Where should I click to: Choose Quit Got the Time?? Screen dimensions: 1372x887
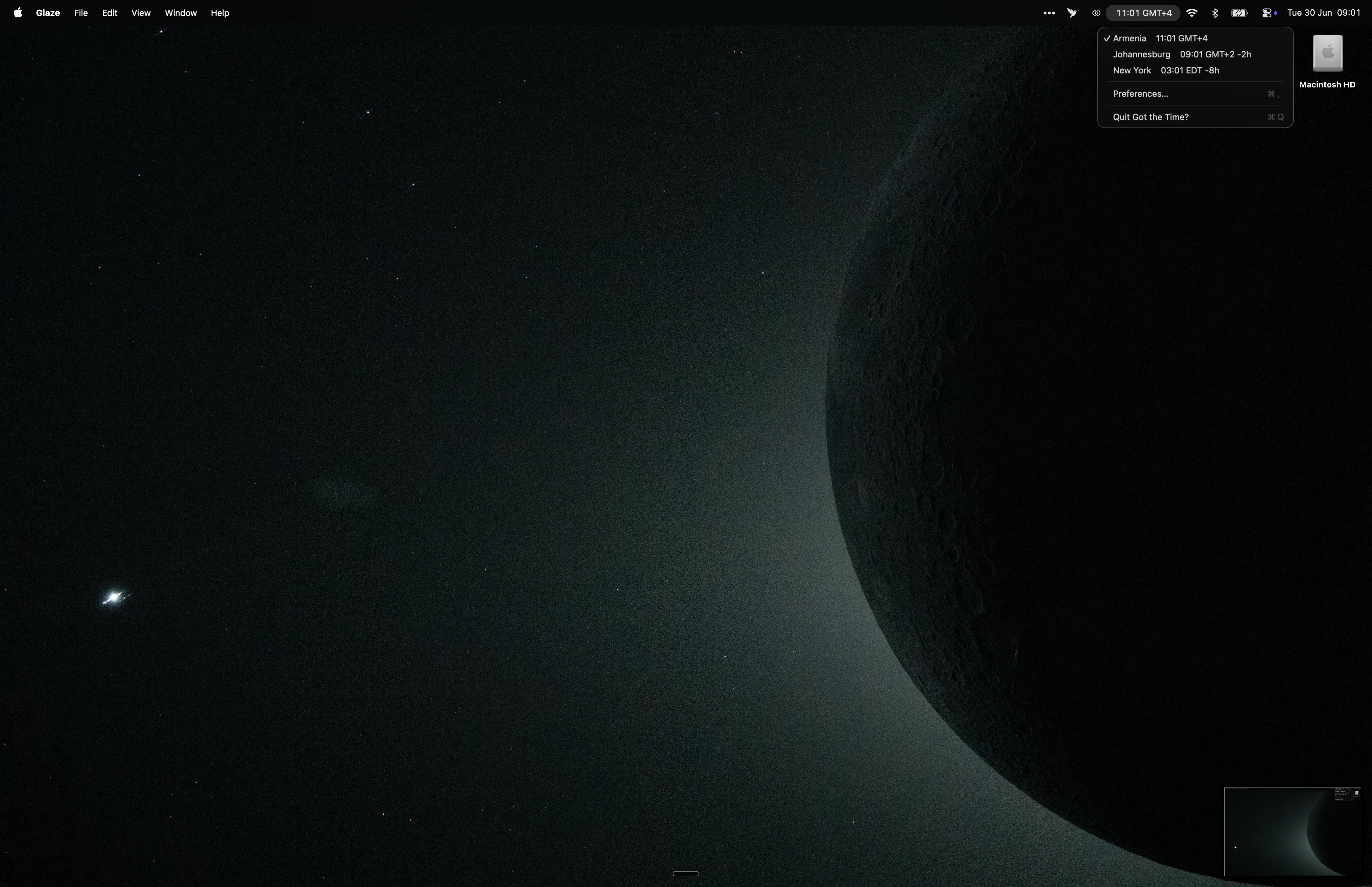click(x=1195, y=117)
